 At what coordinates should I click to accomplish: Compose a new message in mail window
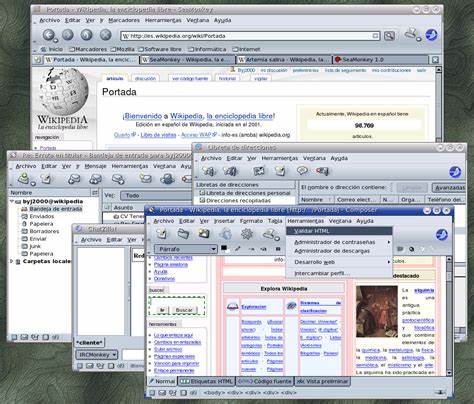47,179
